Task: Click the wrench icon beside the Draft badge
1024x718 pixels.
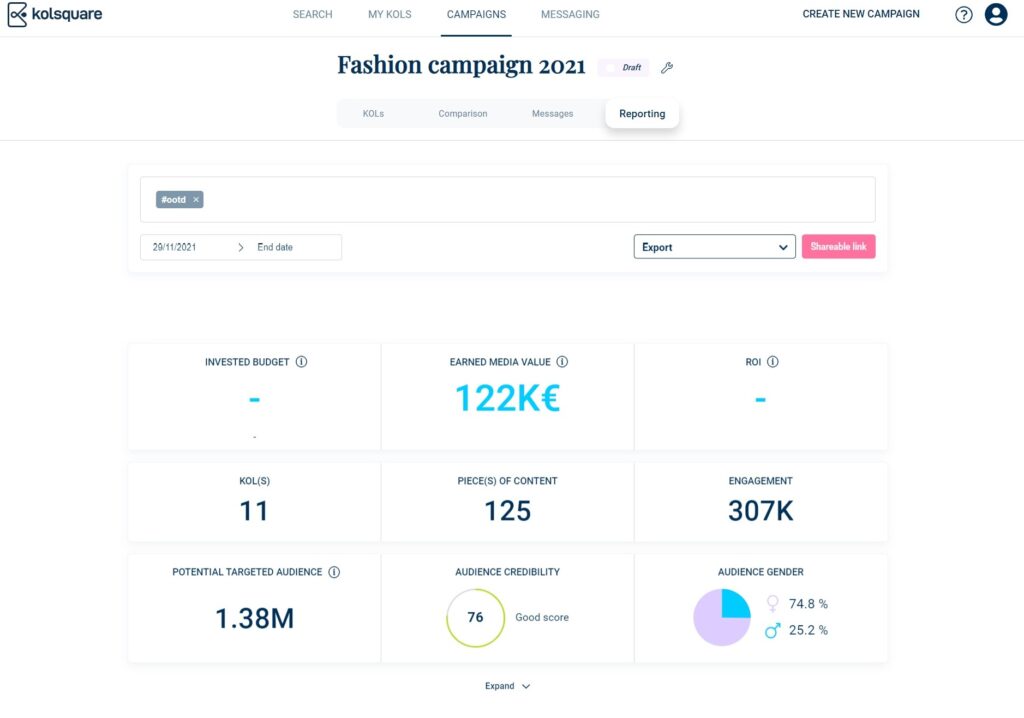Action: 667,67
